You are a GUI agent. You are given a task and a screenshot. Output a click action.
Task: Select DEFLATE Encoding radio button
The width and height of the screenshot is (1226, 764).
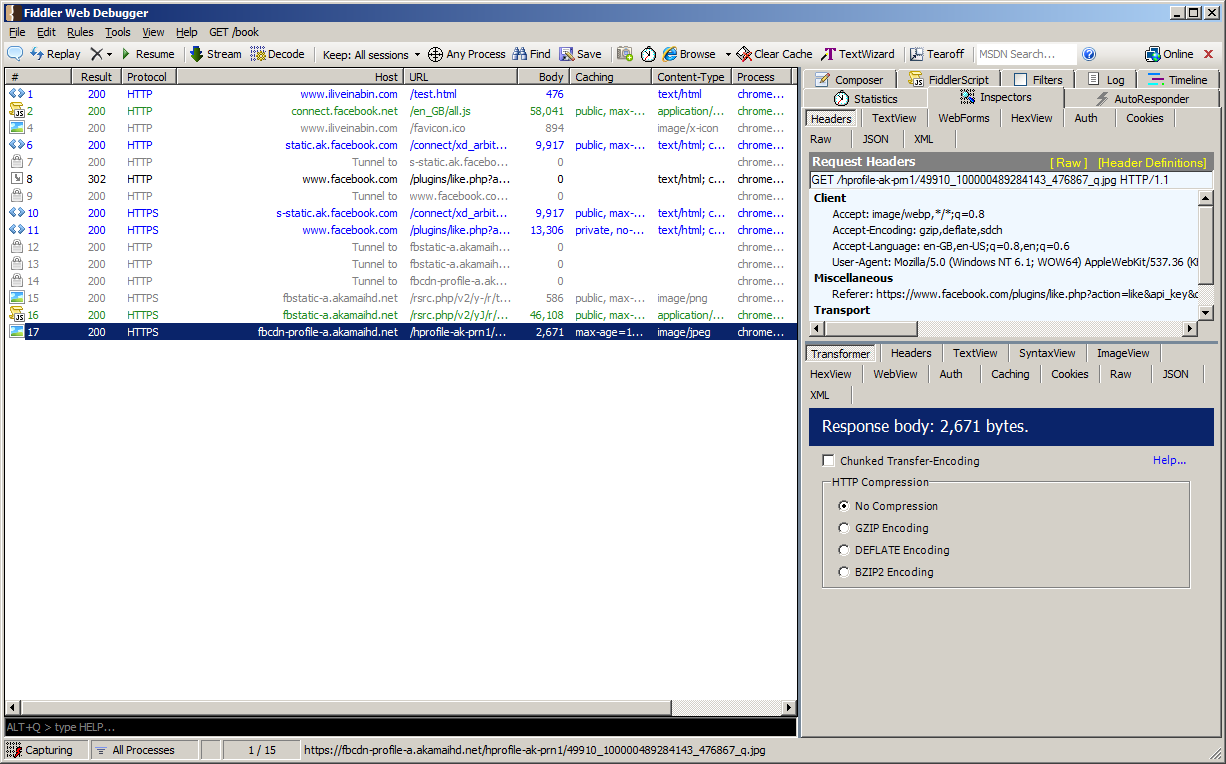[844, 550]
